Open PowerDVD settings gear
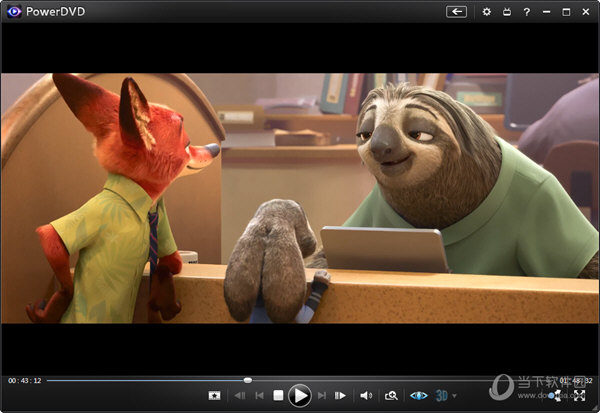This screenshot has width=600, height=413. click(x=486, y=12)
